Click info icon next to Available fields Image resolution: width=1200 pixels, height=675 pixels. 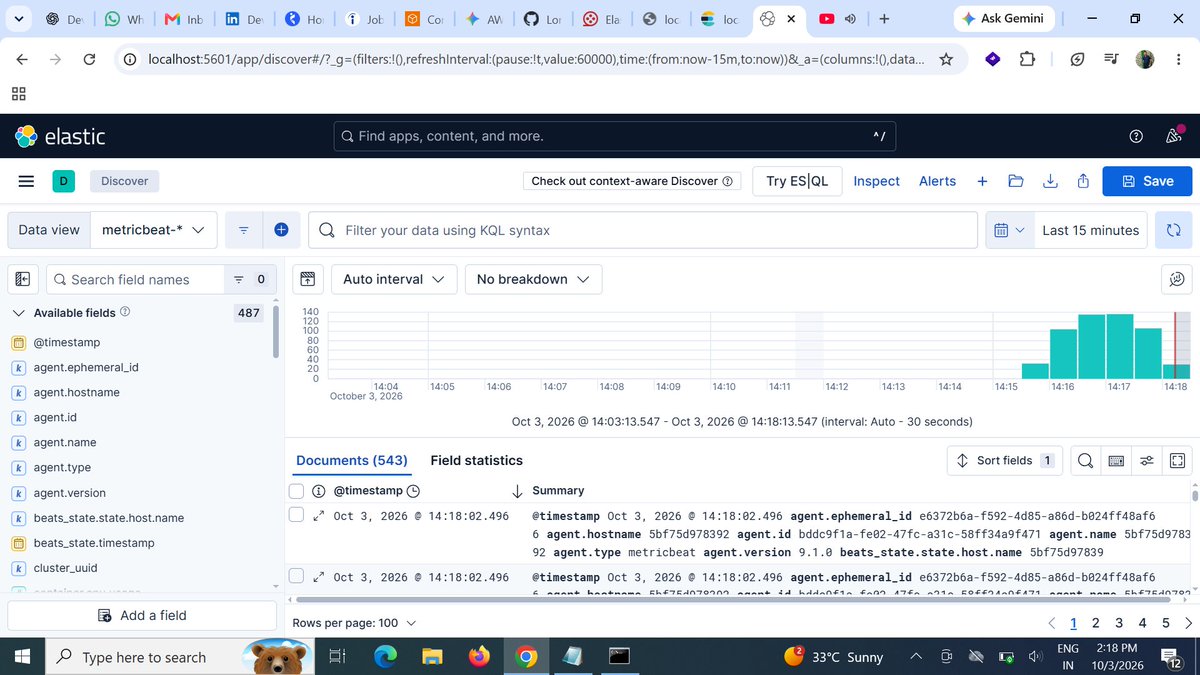(125, 312)
